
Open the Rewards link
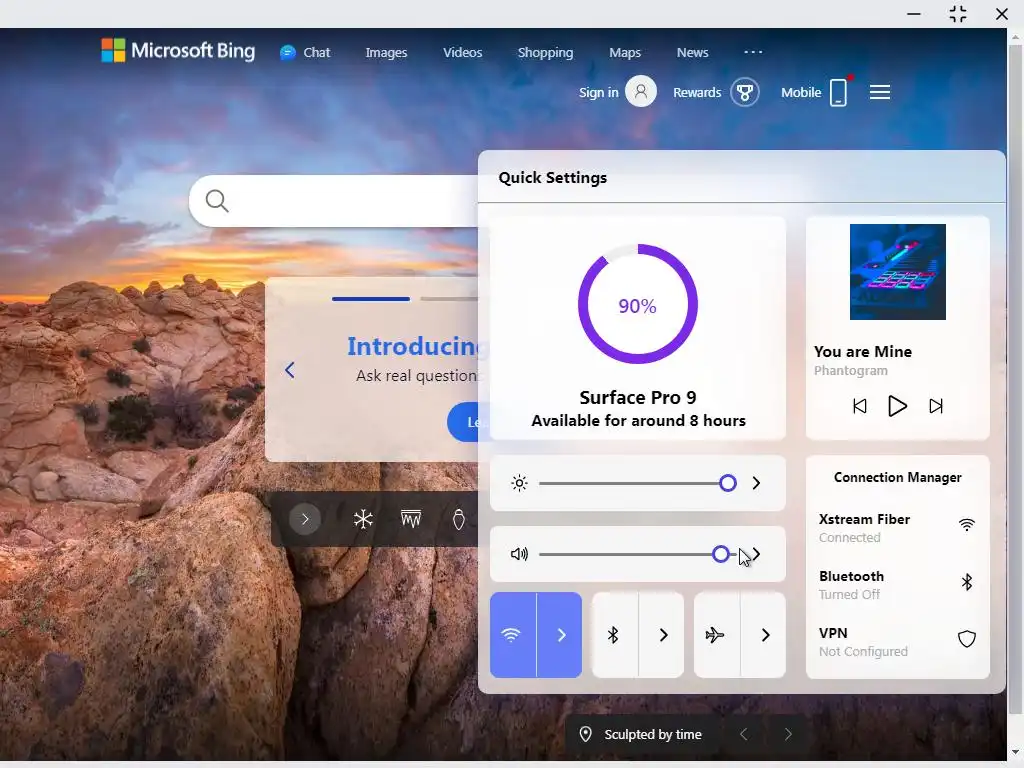click(x=697, y=93)
